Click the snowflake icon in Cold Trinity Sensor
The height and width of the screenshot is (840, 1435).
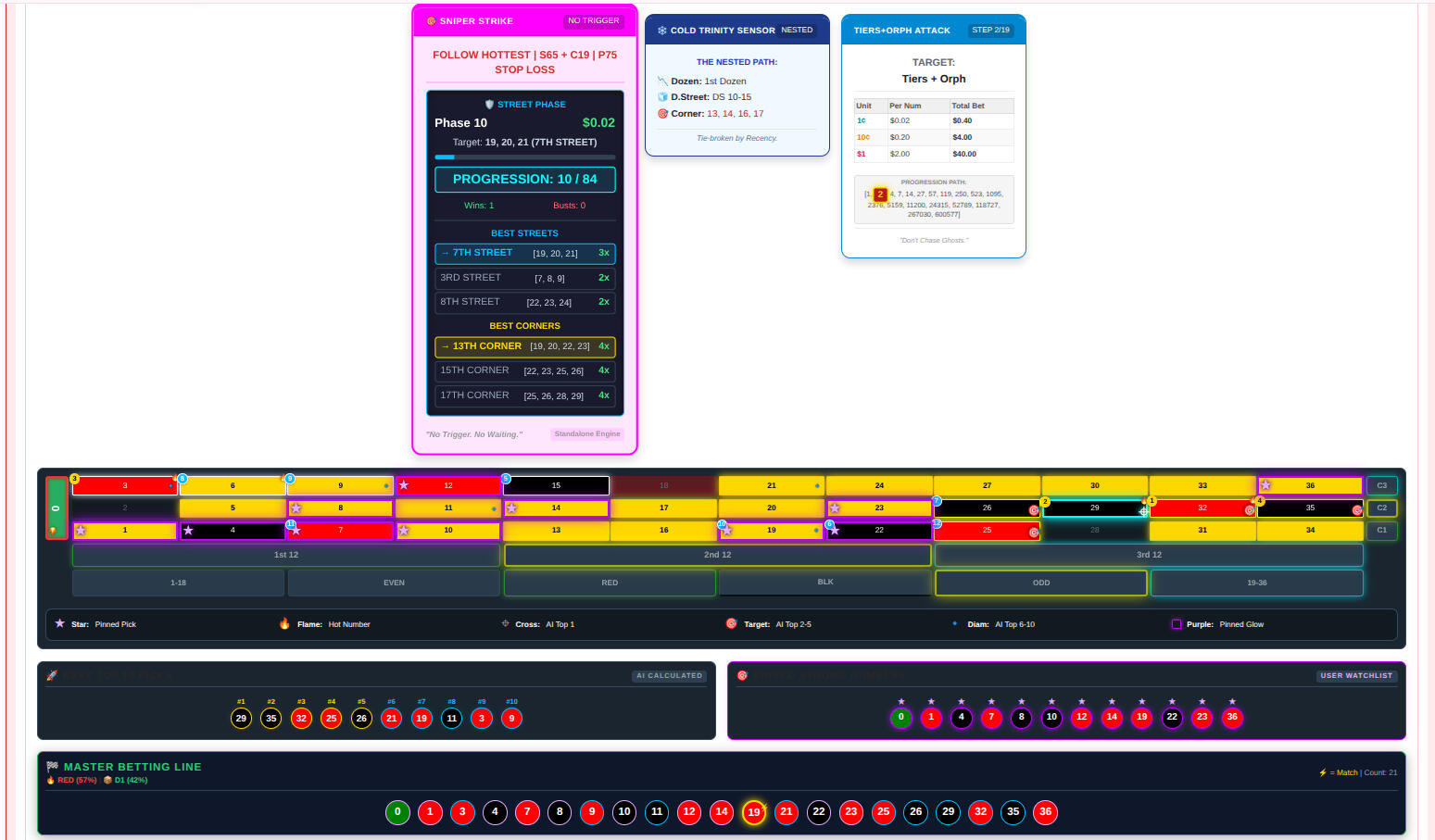pos(661,31)
